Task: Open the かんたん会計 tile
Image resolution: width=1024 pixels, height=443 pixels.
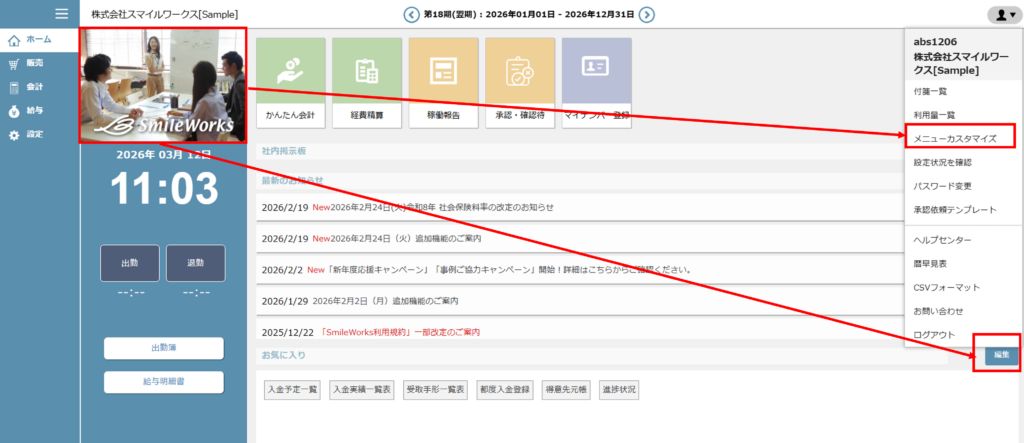Action: point(291,84)
